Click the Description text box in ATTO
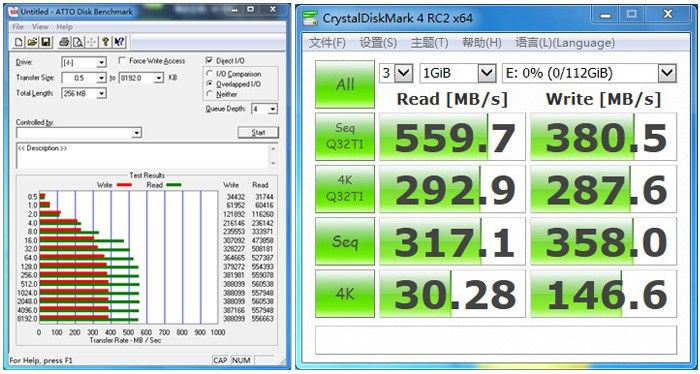700x374 pixels. (x=142, y=155)
